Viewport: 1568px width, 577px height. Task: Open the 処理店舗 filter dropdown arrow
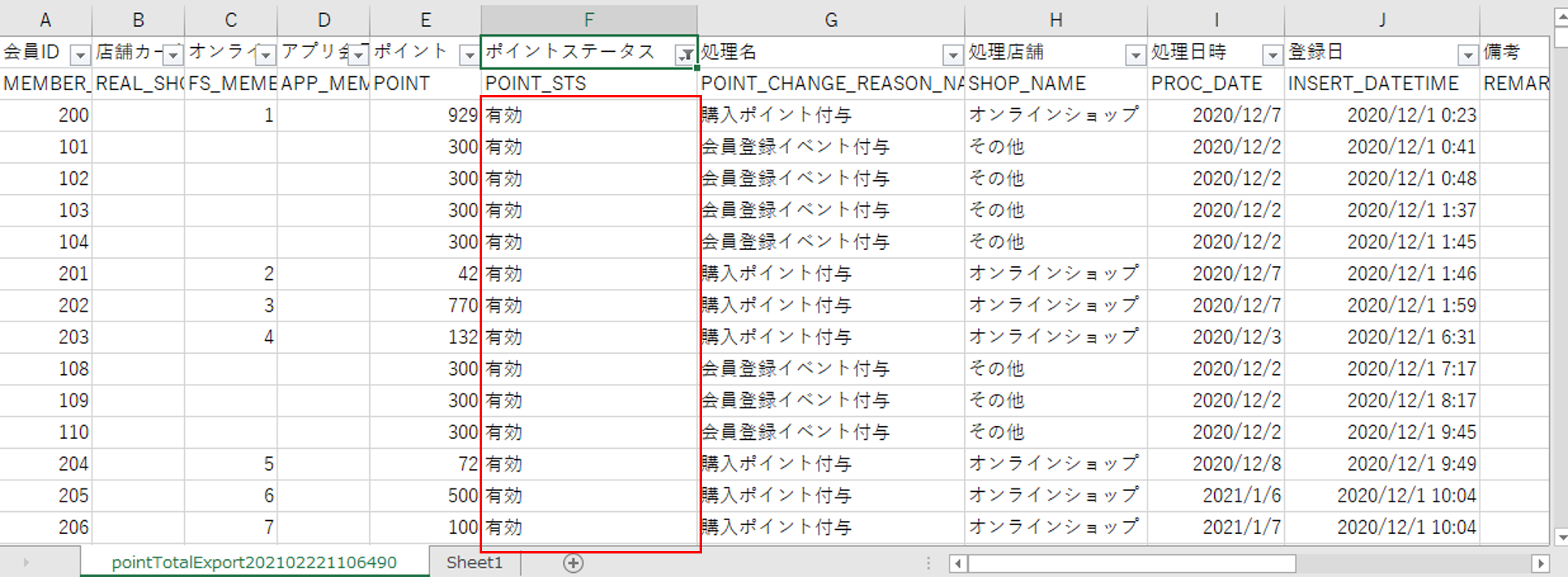click(1135, 55)
